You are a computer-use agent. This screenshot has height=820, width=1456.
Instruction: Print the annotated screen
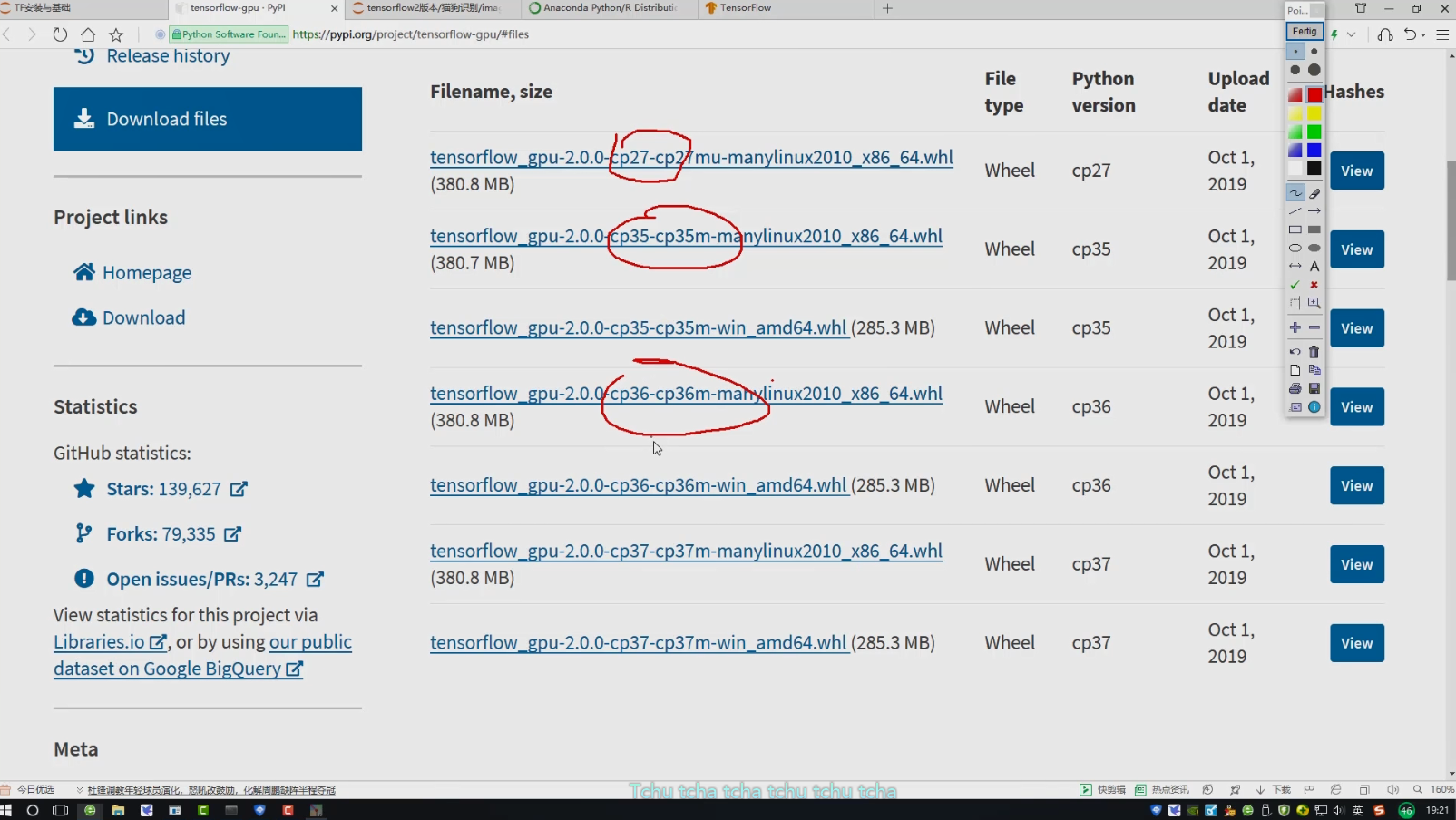(1295, 388)
